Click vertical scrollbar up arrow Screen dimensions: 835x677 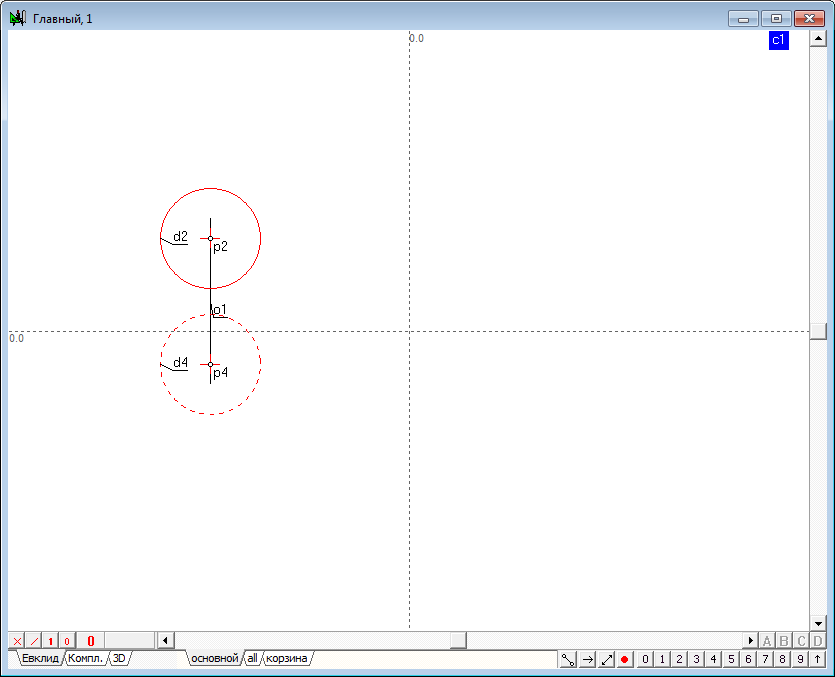(x=818, y=39)
